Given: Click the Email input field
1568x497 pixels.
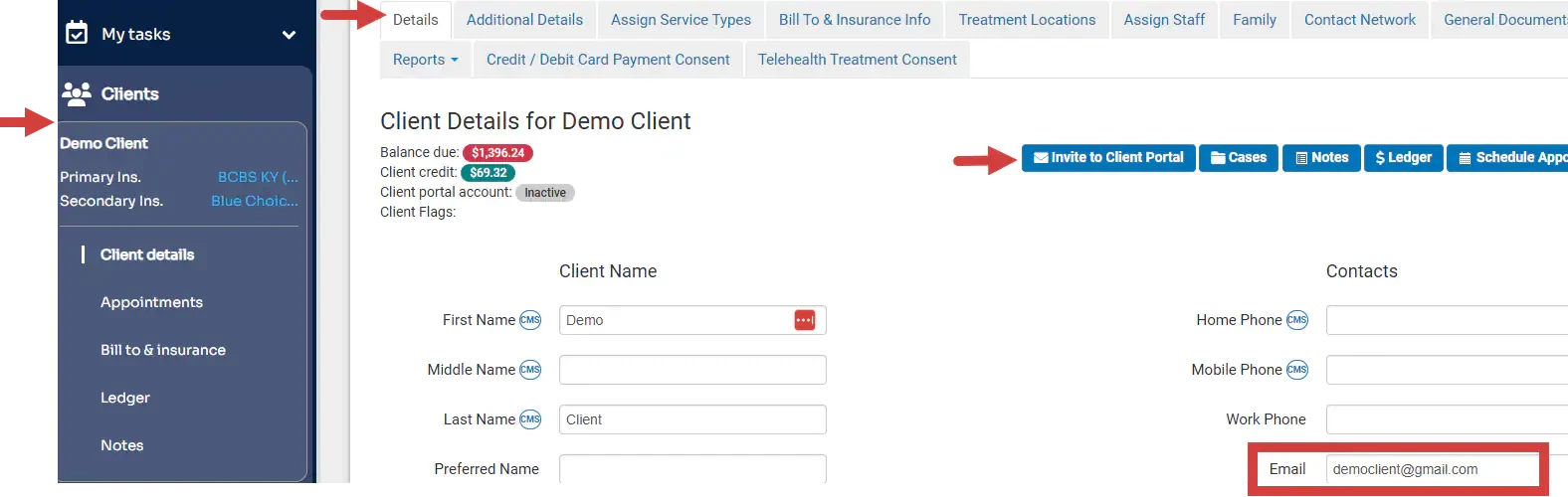Looking at the screenshot, I should pos(1432,469).
